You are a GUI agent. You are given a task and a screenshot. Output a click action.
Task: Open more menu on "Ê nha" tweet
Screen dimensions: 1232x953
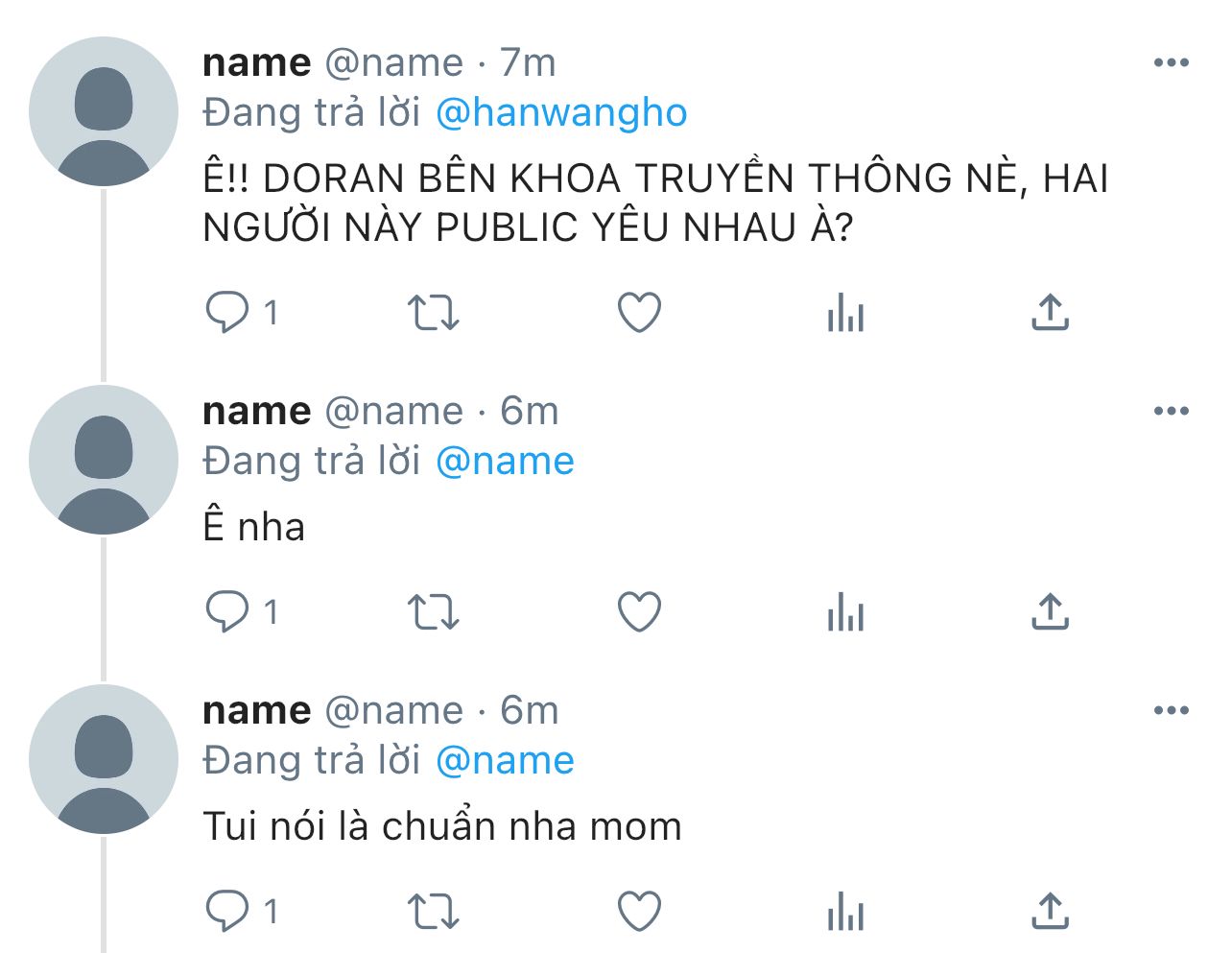[x=1171, y=412]
